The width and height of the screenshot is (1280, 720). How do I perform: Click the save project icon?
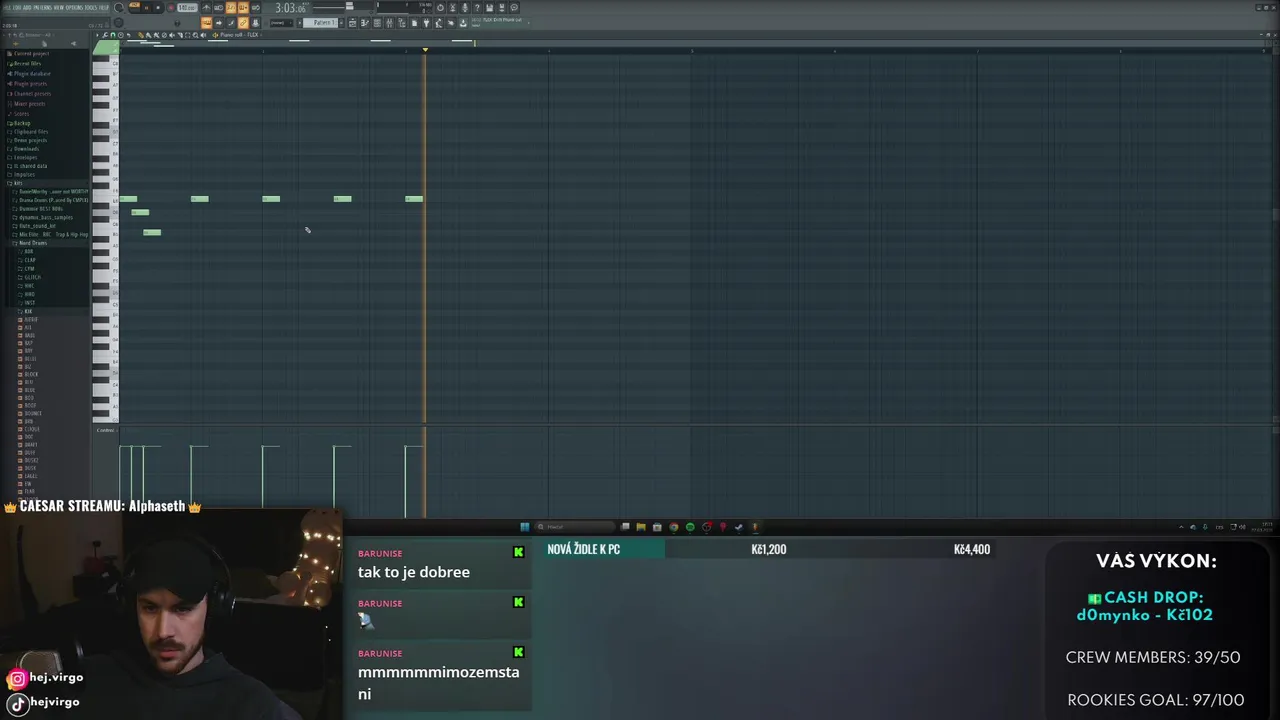tap(489, 8)
